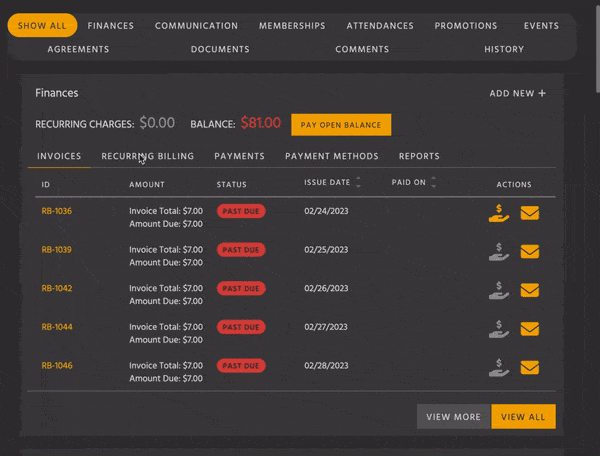Send email for invoice RB-1039
Image resolution: width=600 pixels, height=456 pixels.
pos(530,252)
